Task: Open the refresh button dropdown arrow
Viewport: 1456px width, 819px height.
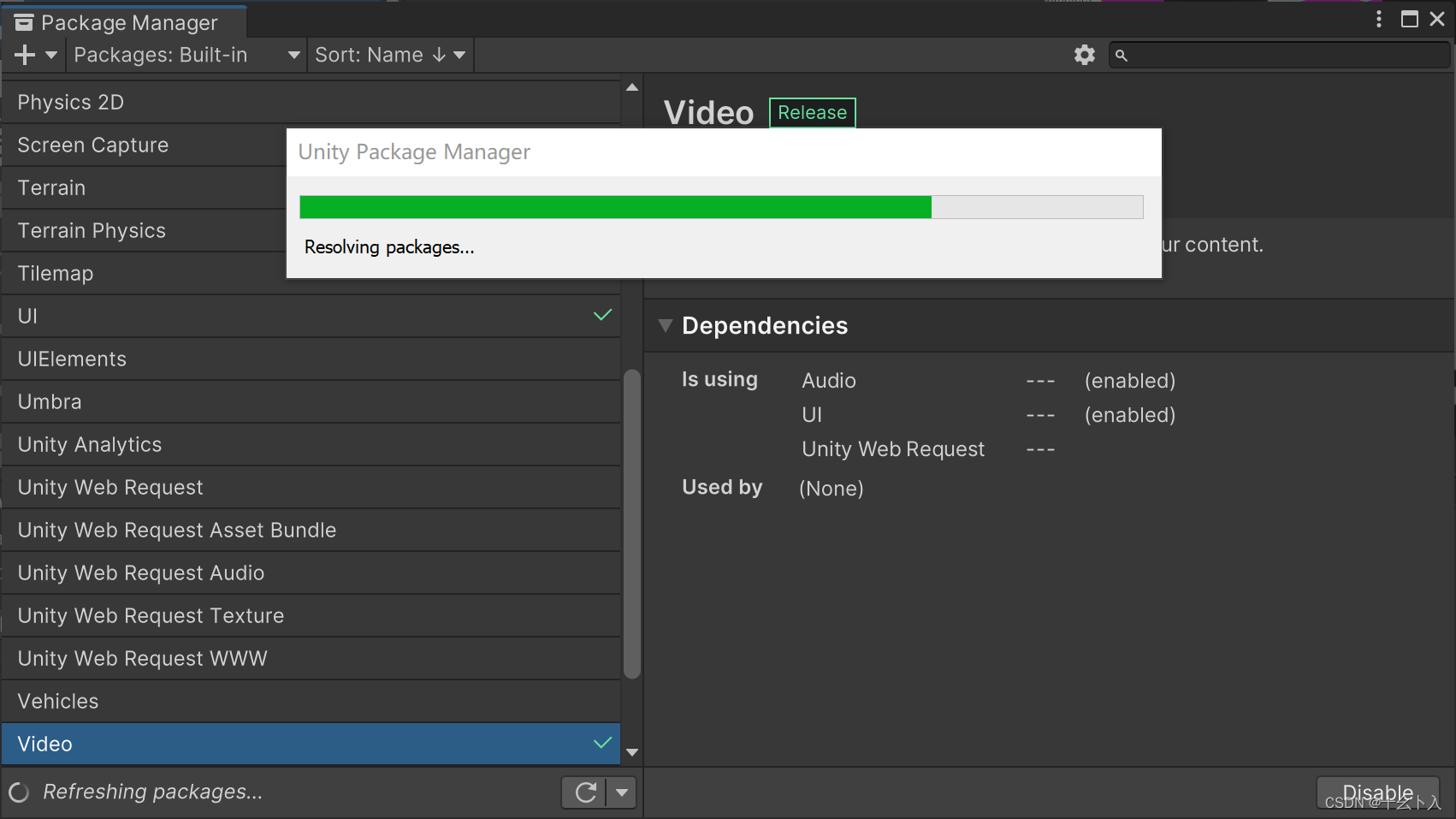Action: pyautogui.click(x=622, y=792)
